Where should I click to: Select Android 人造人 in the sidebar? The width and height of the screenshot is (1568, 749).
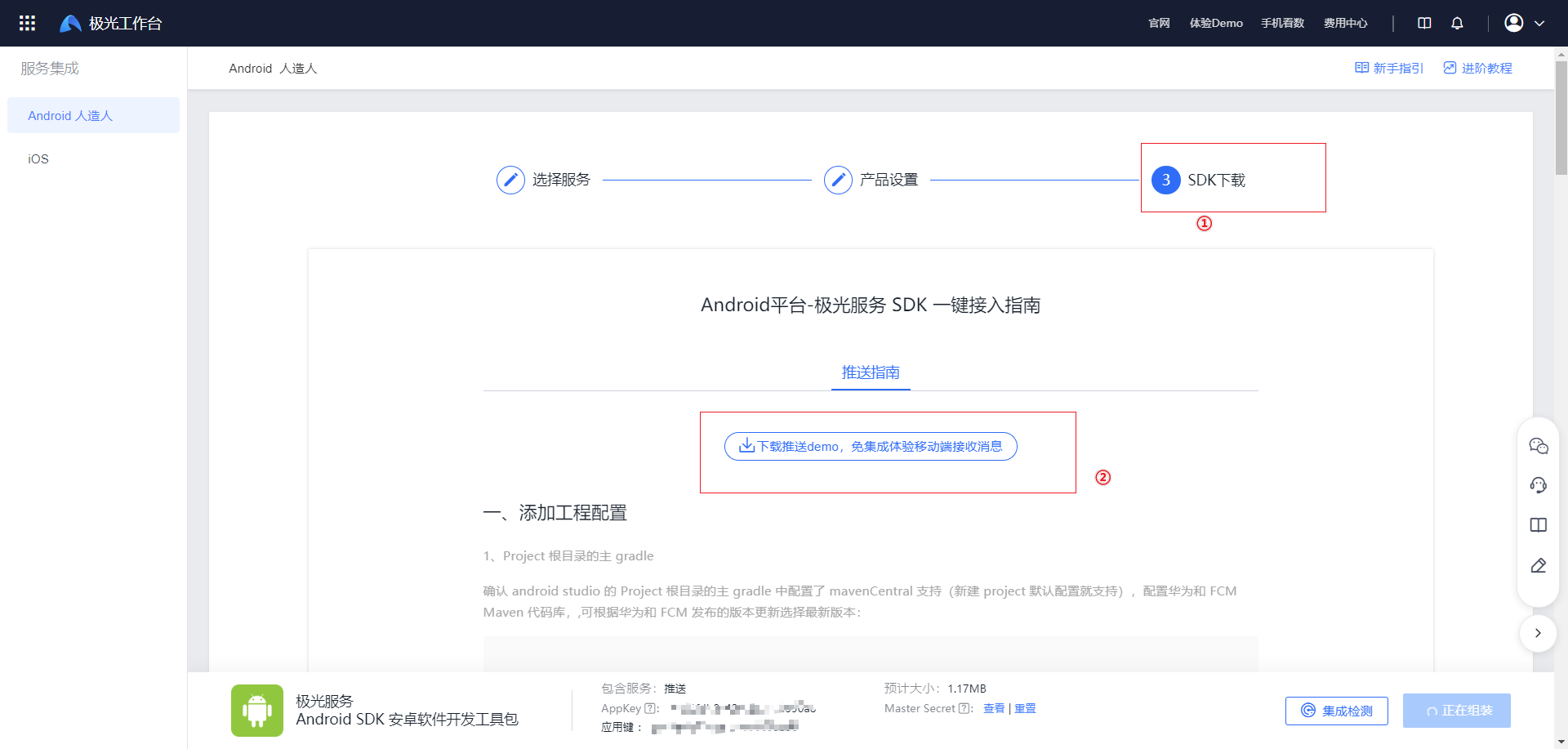93,115
